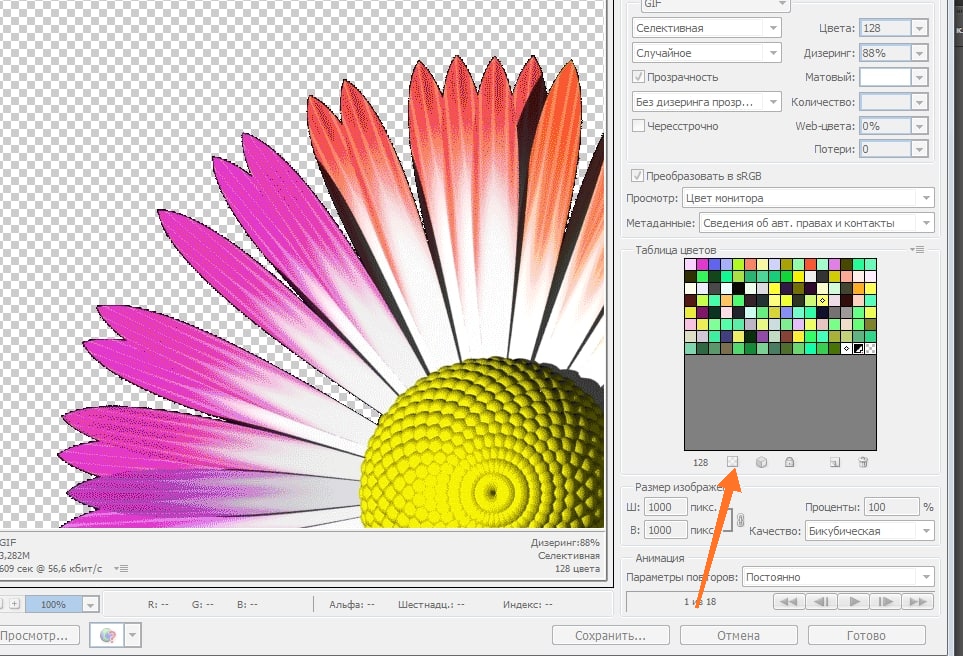Click the lock color icon under color table
This screenshot has height=656, width=963.
click(789, 462)
